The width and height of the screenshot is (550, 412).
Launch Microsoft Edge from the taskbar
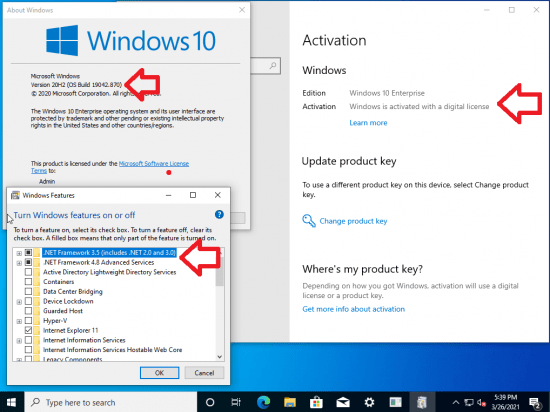[x=263, y=402]
